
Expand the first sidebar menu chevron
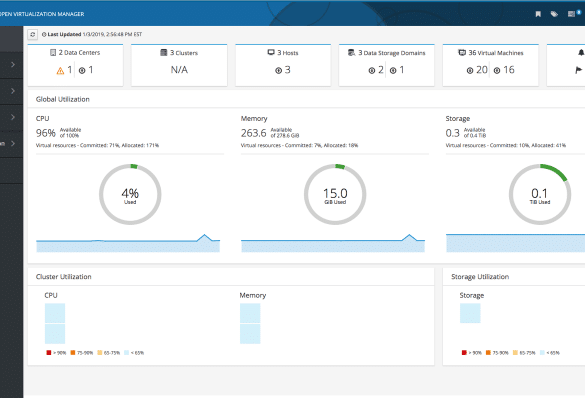[13, 65]
